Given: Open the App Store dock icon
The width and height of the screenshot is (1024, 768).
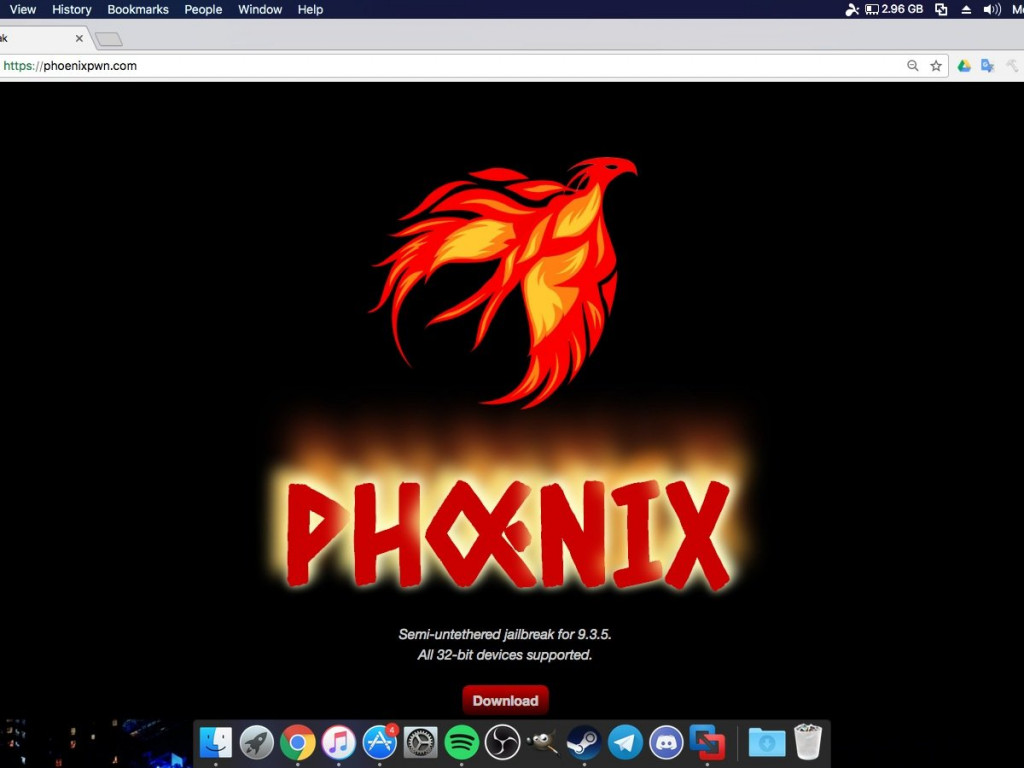Looking at the screenshot, I should tap(379, 742).
